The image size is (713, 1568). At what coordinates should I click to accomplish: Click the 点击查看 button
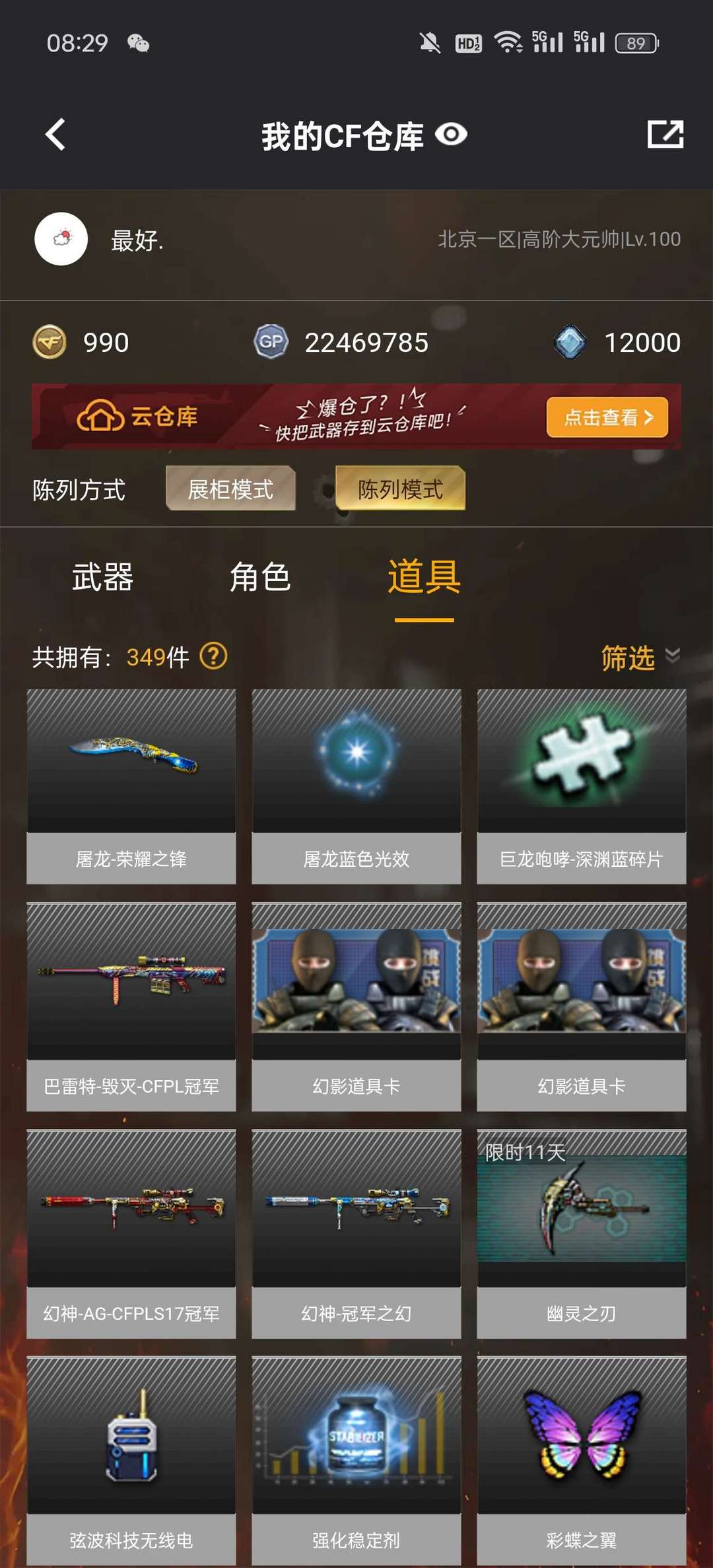click(607, 417)
